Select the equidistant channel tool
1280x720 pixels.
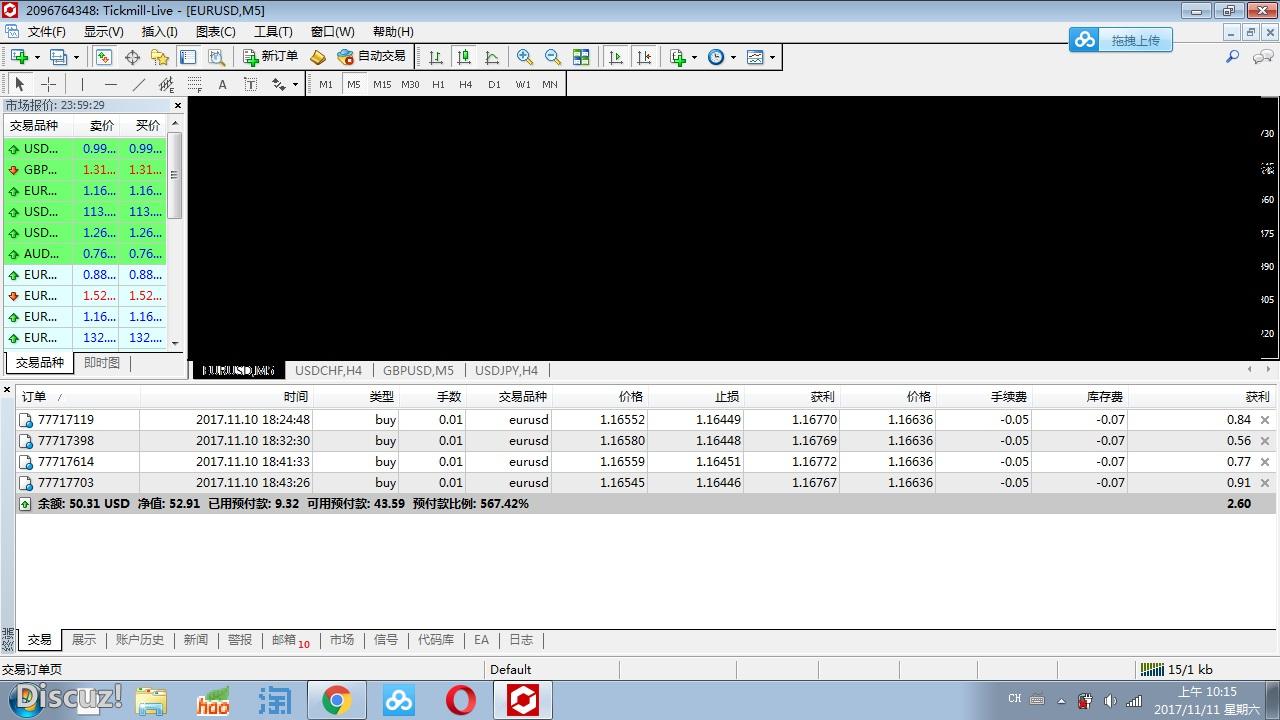[x=167, y=84]
